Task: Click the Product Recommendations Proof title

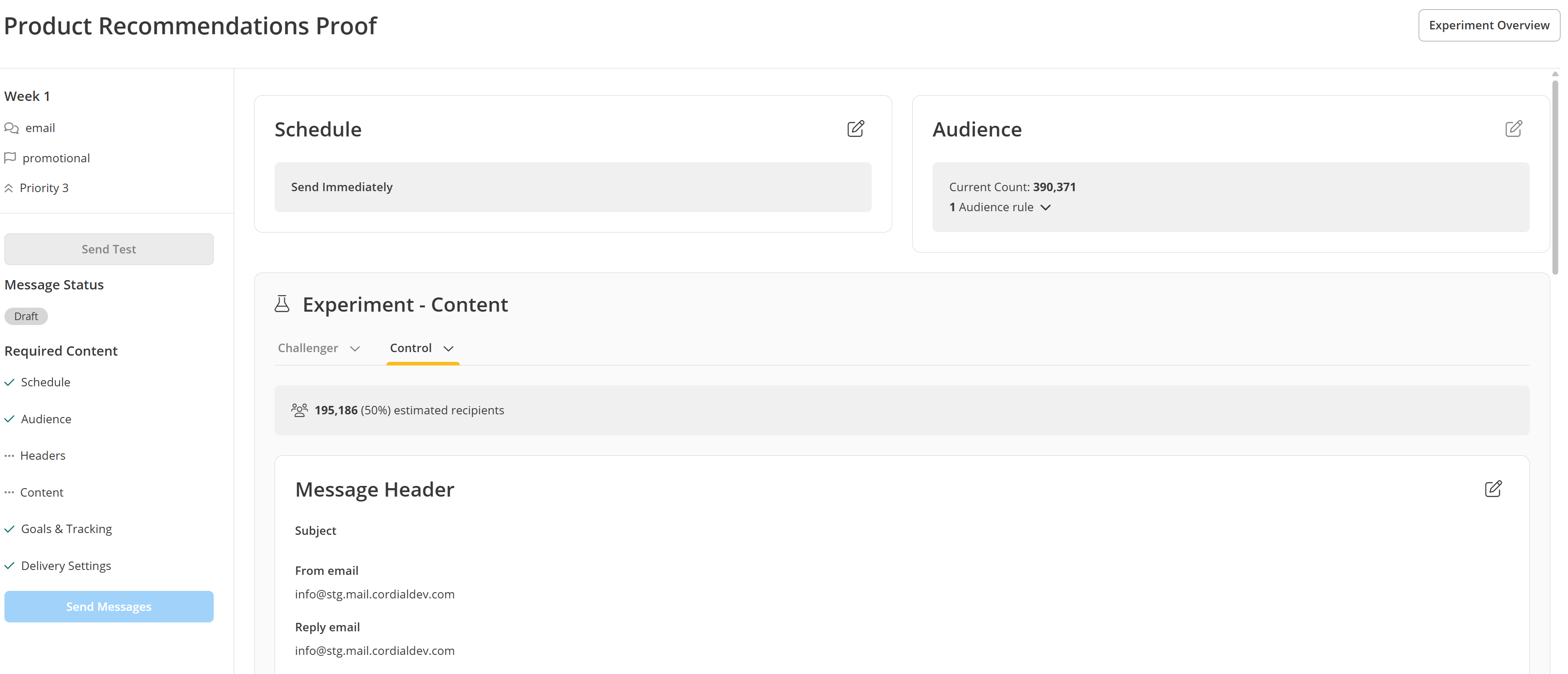Action: 191,26
